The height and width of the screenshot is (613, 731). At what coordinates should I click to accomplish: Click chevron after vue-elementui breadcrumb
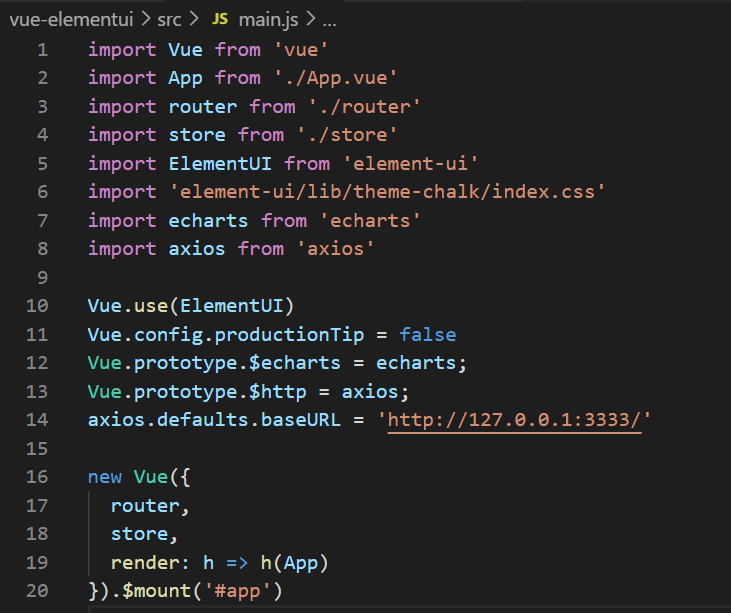coord(145,19)
